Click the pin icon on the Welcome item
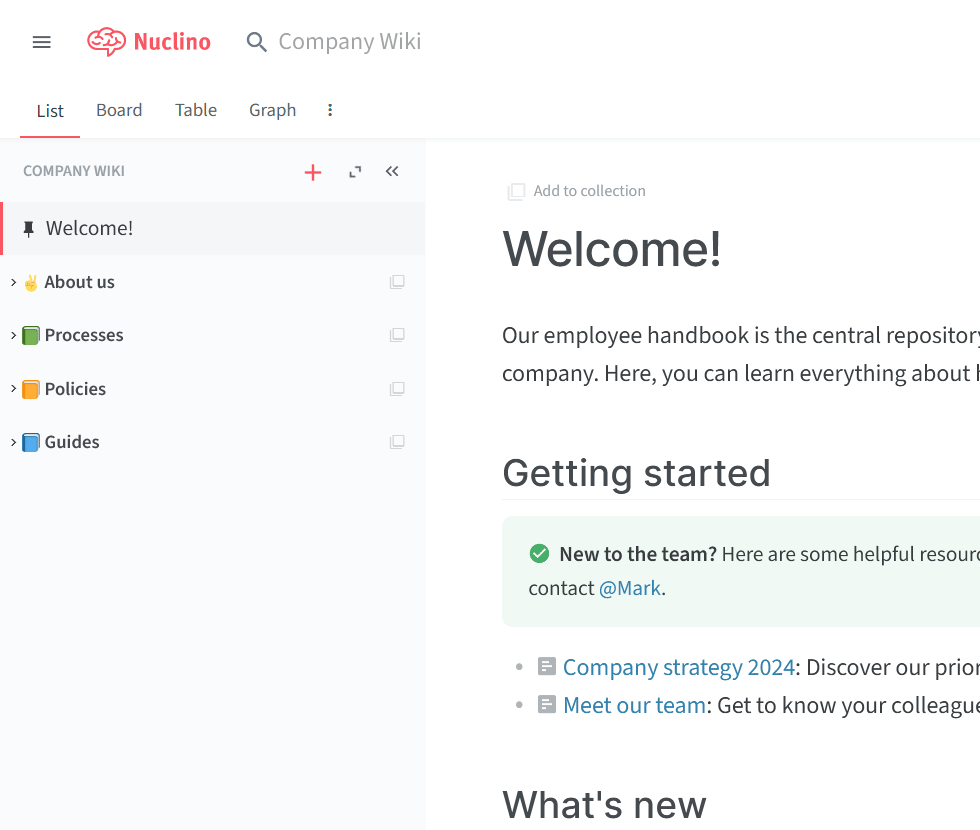 click(29, 228)
